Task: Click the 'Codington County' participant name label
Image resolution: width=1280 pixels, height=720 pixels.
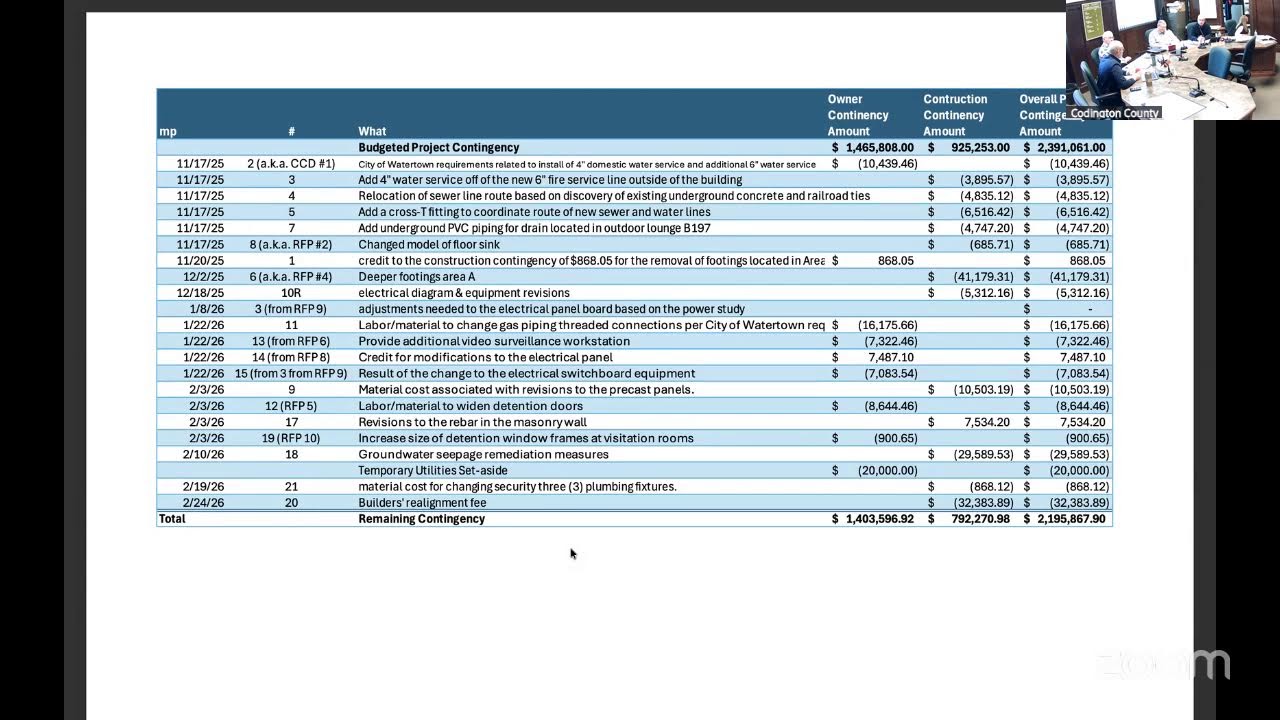Action: [1114, 113]
